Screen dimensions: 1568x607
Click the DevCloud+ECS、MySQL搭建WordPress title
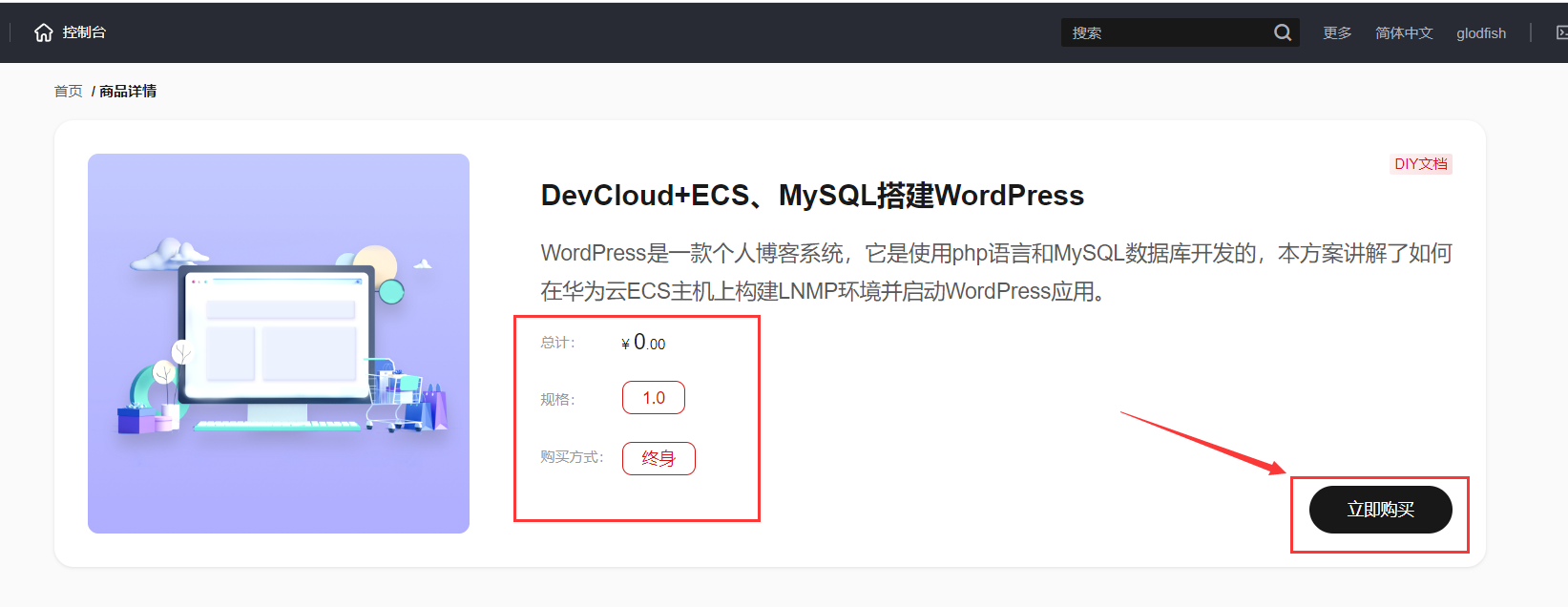click(812, 196)
